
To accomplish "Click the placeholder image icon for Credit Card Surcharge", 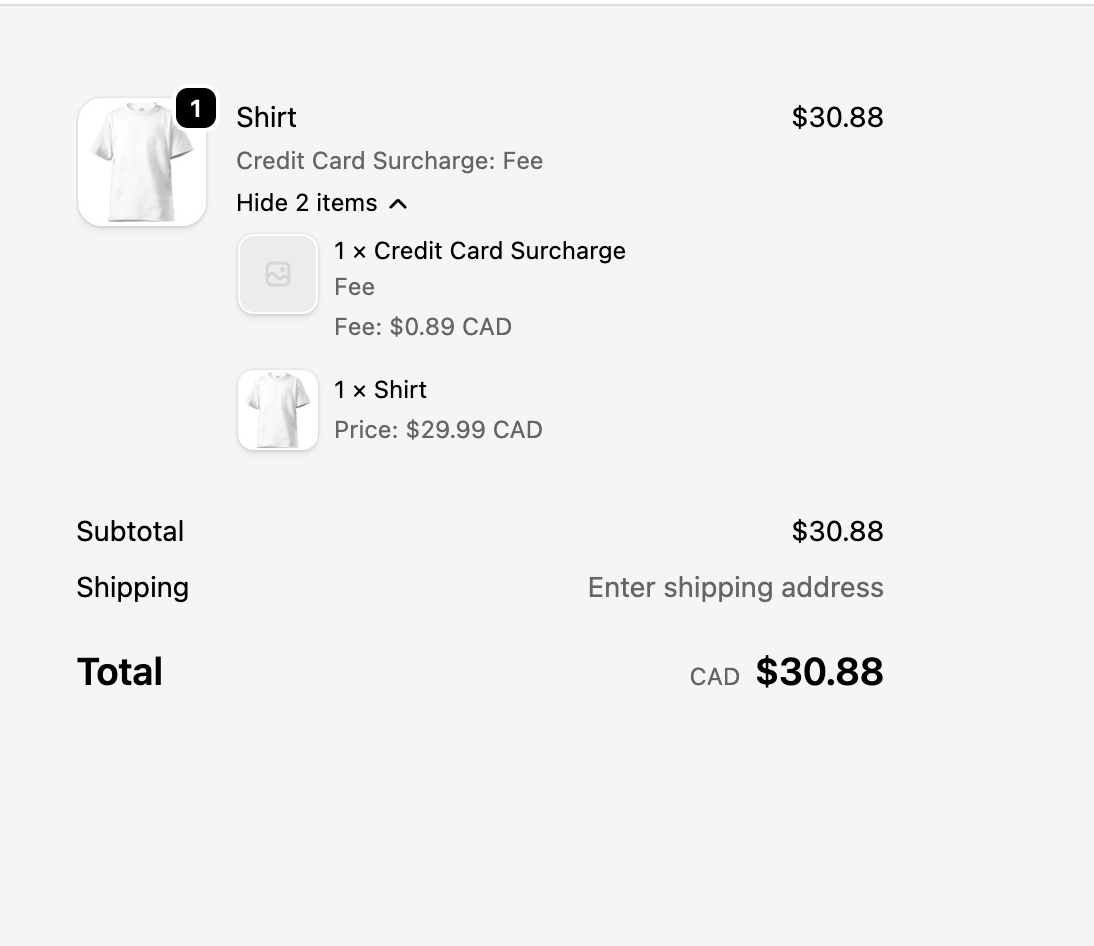I will point(278,274).
